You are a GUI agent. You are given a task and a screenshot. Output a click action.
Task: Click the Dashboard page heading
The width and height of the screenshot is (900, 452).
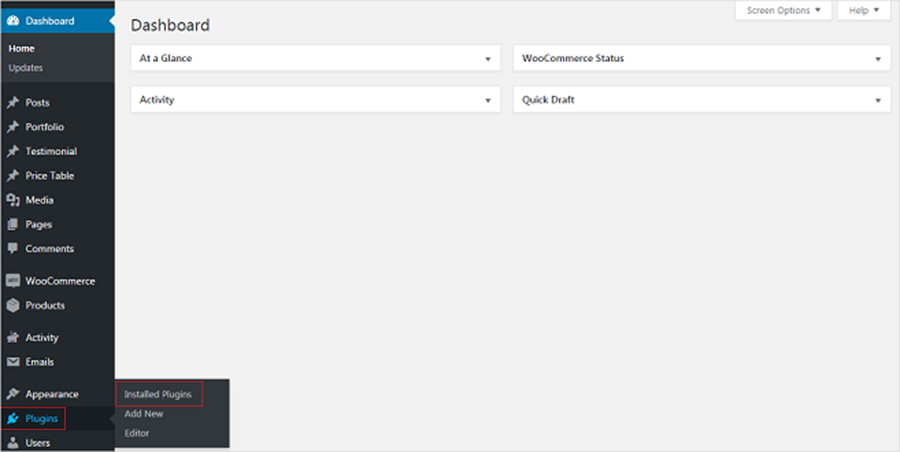point(170,25)
